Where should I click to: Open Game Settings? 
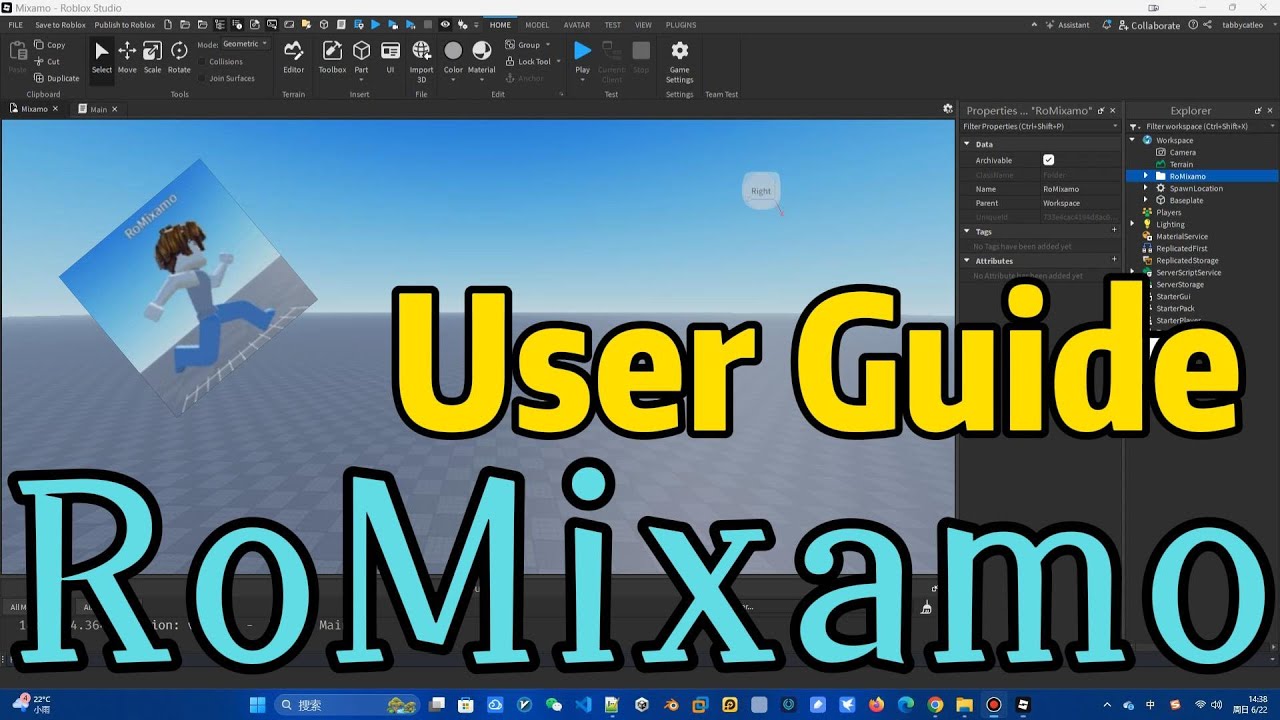(679, 60)
